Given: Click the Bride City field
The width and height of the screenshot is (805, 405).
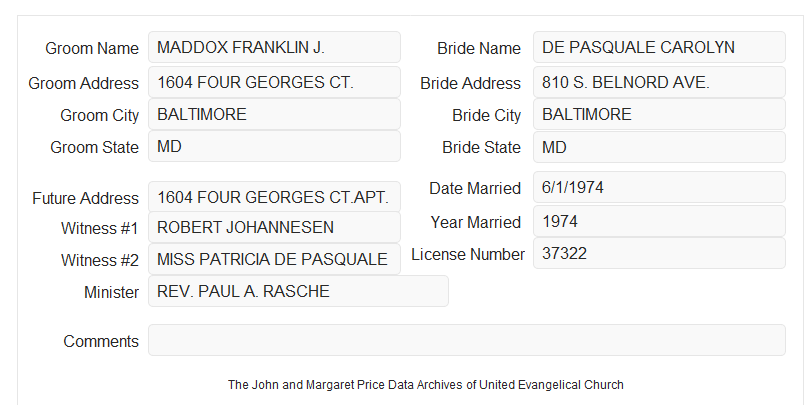Looking at the screenshot, I should (659, 114).
